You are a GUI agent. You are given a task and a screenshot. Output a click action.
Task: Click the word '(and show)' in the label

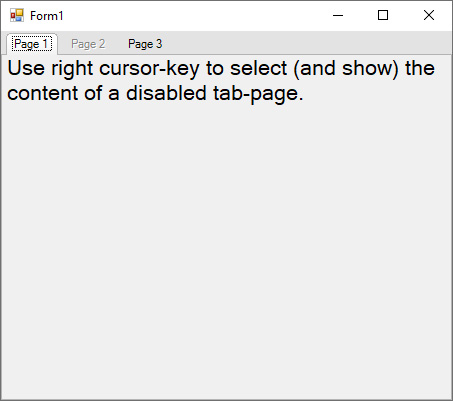coord(346,69)
